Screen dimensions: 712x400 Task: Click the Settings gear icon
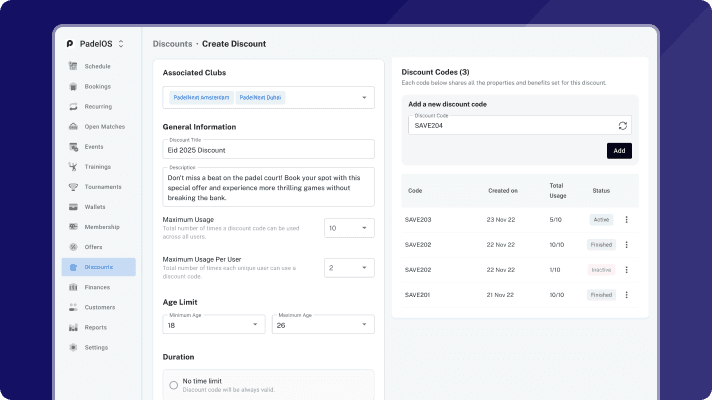coord(73,347)
